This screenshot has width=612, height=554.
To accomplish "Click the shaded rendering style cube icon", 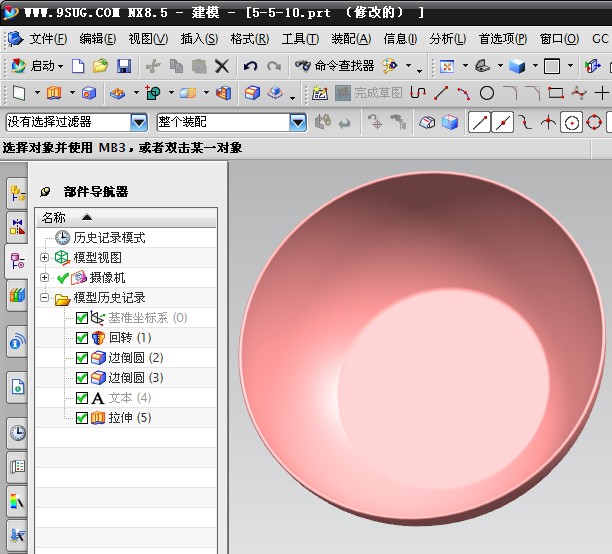I will coord(517,66).
